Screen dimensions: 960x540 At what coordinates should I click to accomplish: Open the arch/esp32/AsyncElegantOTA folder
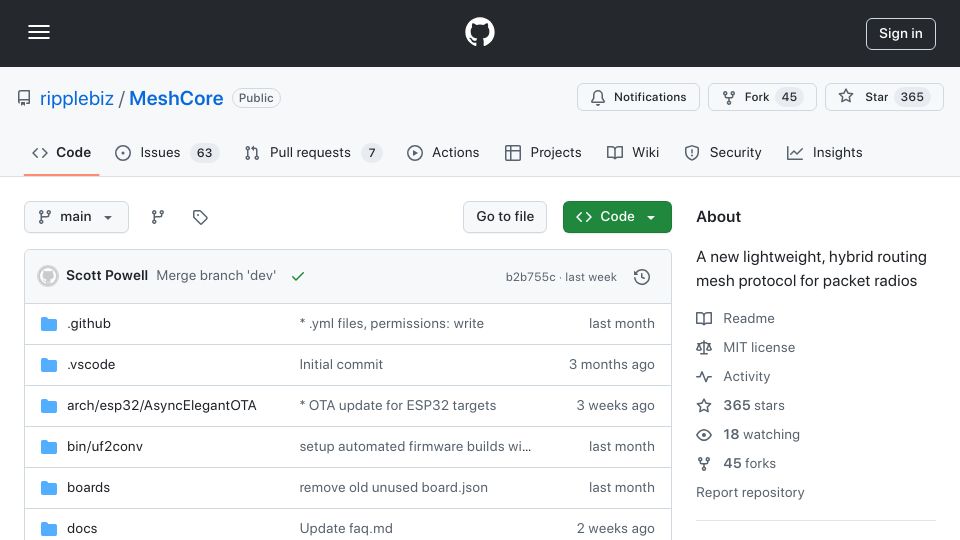tap(162, 405)
